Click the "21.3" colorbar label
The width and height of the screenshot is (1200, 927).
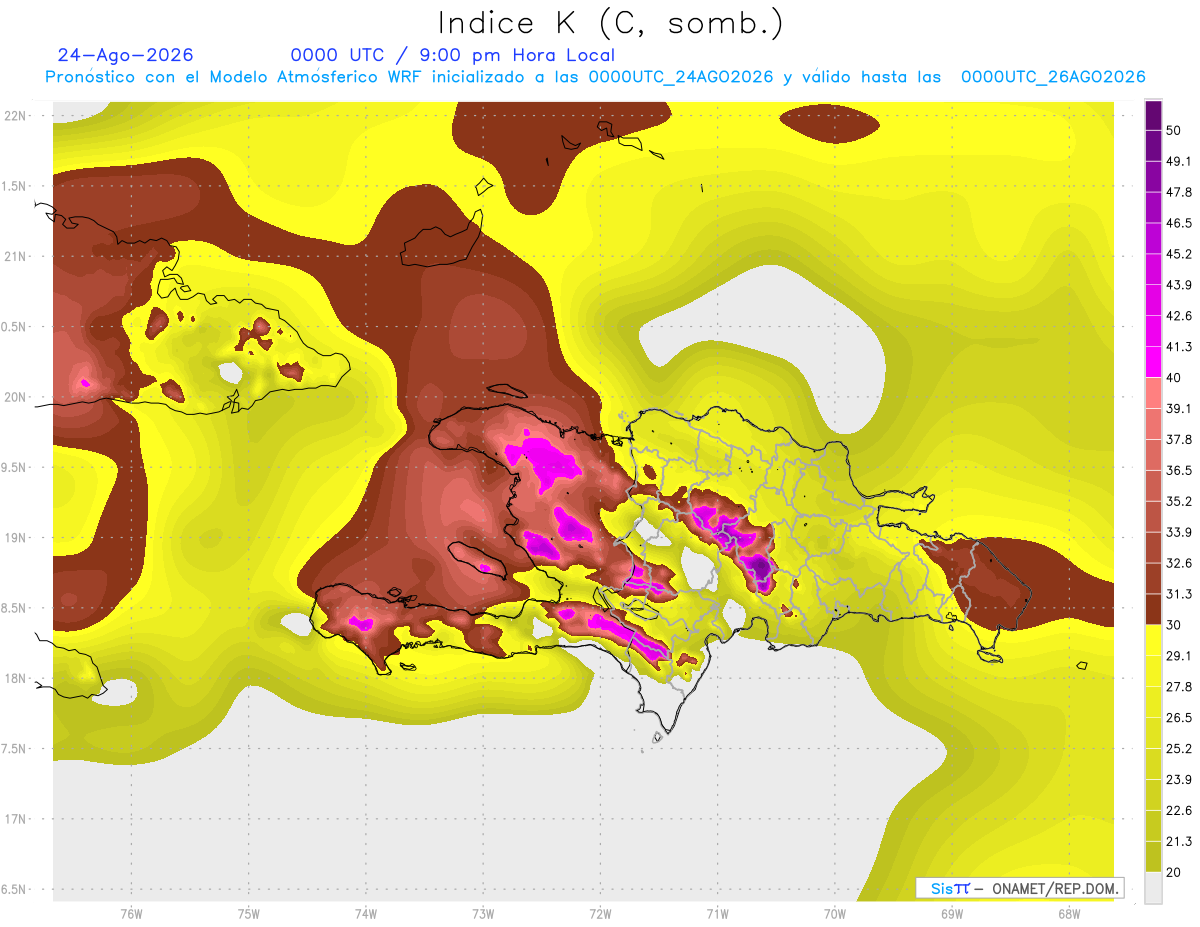tap(1179, 841)
